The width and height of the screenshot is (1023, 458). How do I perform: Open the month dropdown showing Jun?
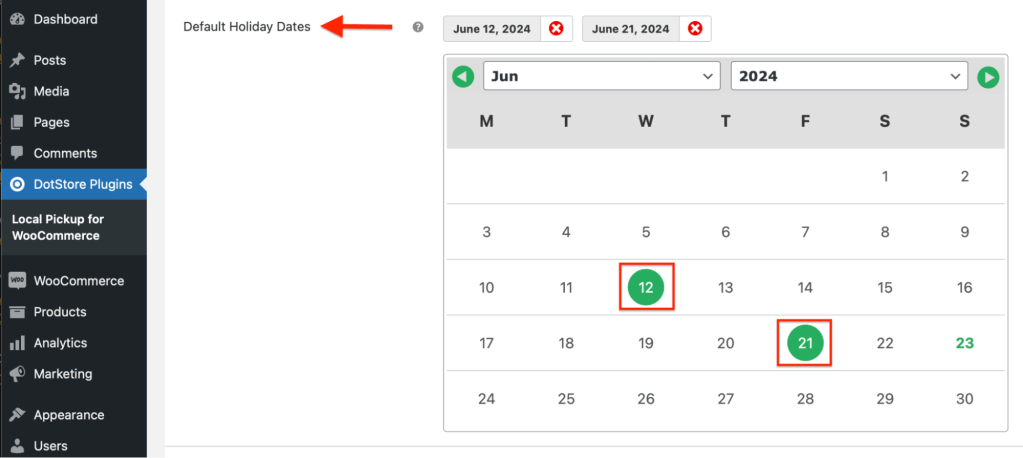pyautogui.click(x=601, y=76)
